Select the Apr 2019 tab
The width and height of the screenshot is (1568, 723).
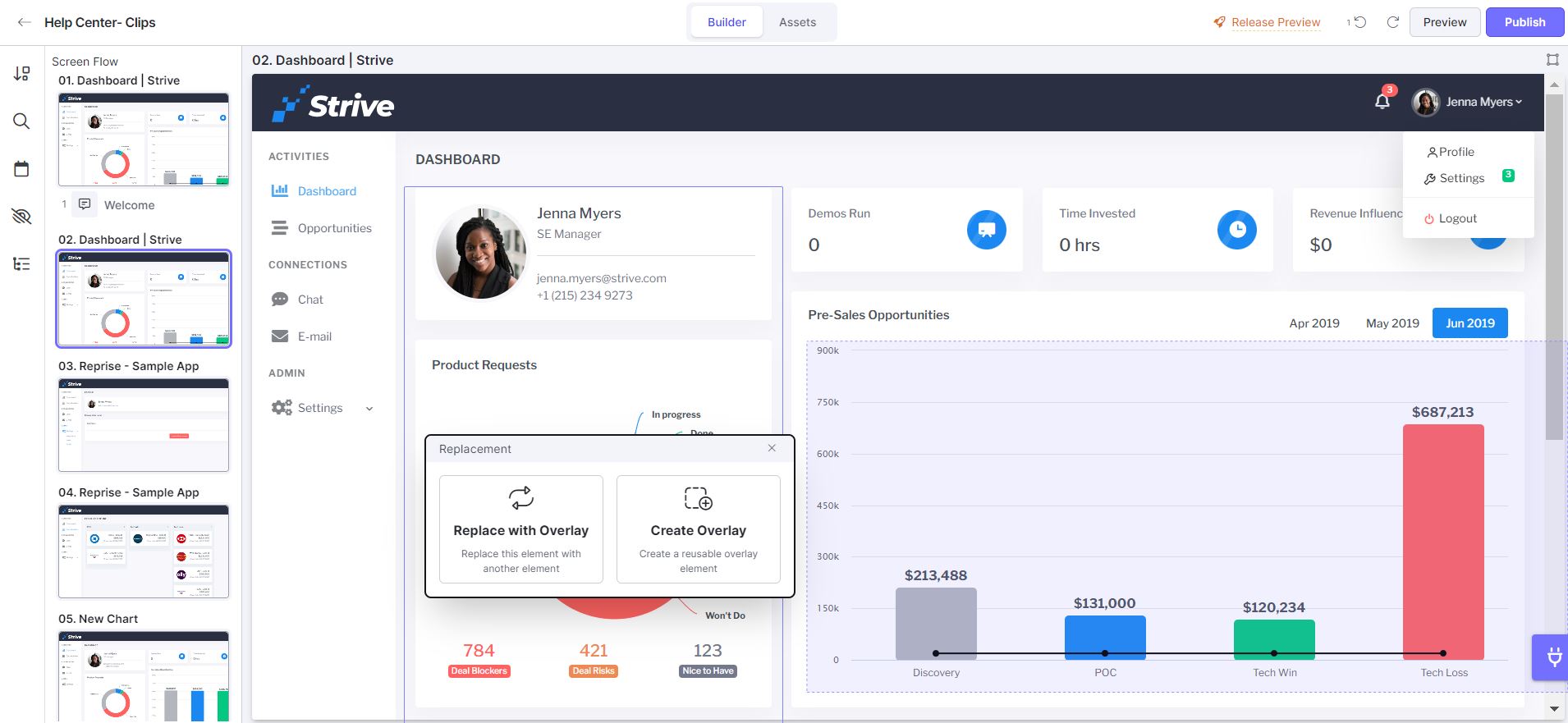point(1314,323)
